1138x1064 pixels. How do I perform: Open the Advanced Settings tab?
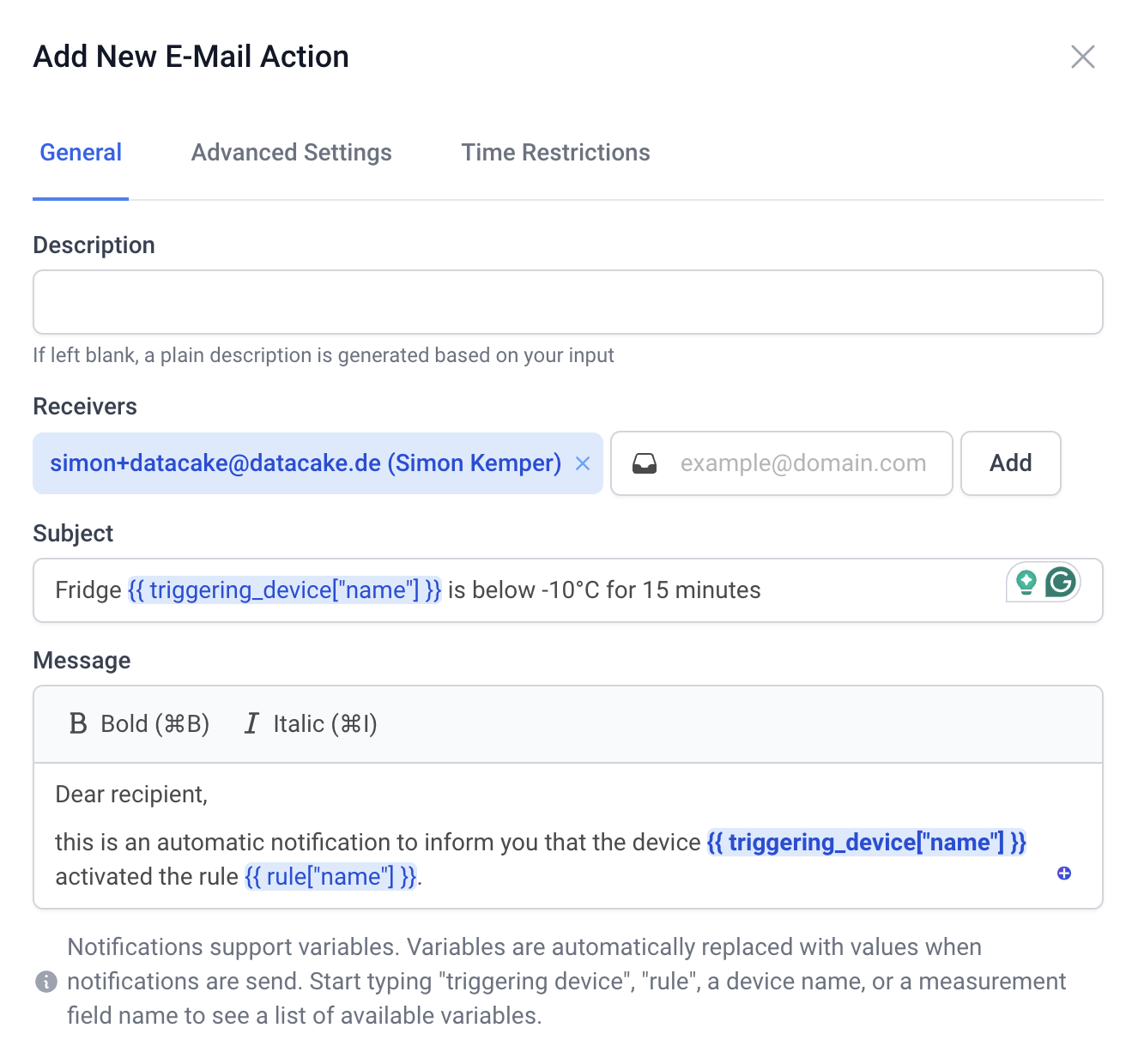[291, 153]
